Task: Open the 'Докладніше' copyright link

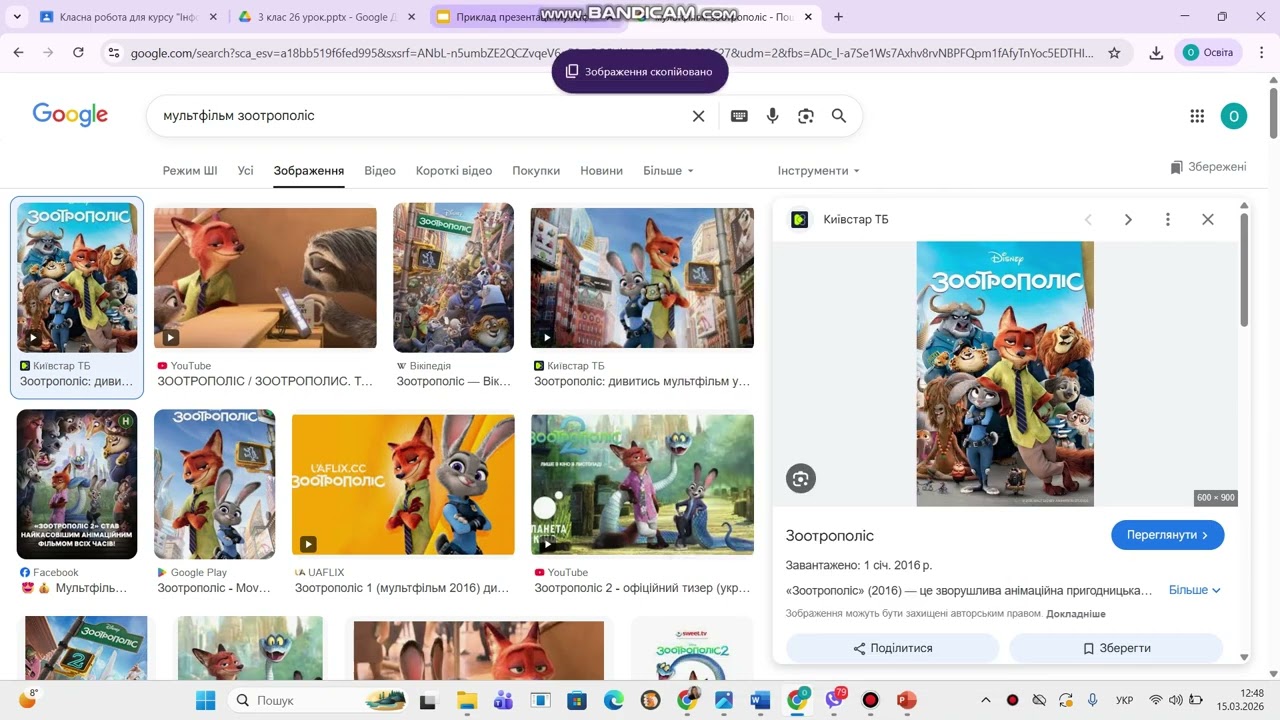Action: click(1076, 614)
